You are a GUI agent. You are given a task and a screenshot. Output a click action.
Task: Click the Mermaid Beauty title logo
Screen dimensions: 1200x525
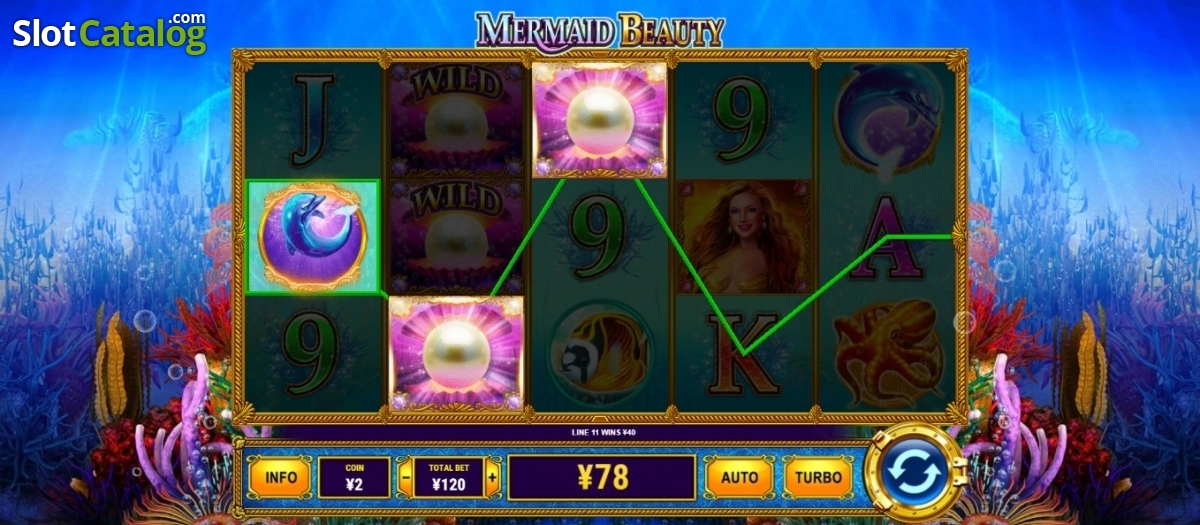click(600, 30)
